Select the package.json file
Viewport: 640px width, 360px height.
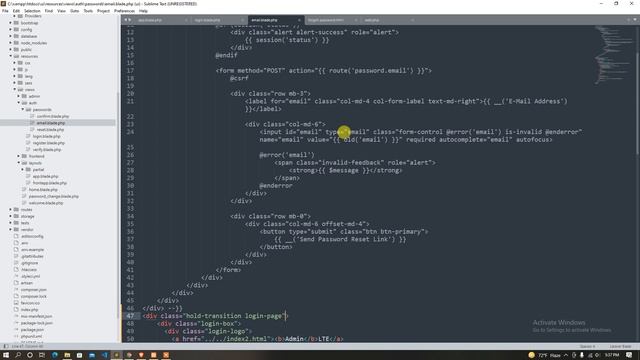(x=32, y=329)
